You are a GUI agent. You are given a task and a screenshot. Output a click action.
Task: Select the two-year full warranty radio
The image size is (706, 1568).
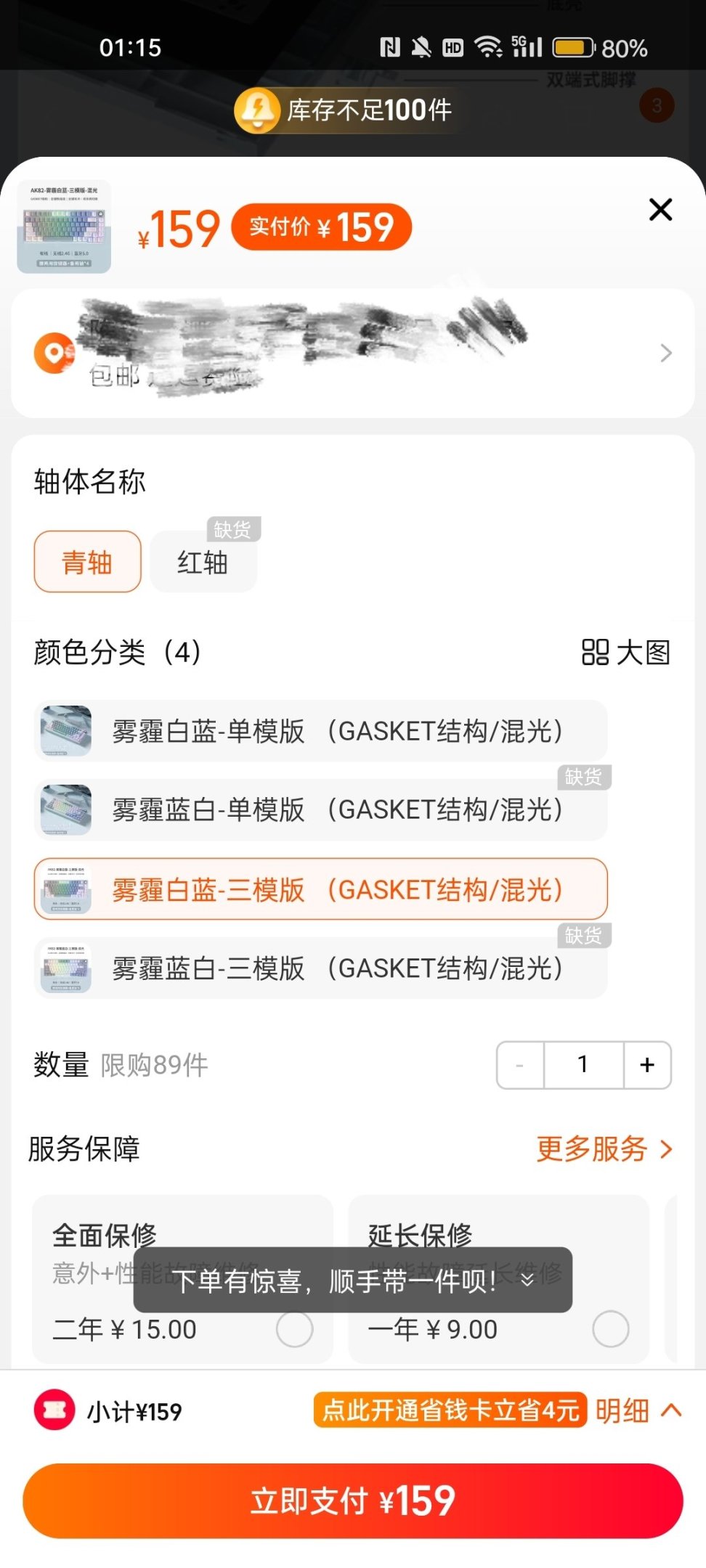coord(294,1328)
